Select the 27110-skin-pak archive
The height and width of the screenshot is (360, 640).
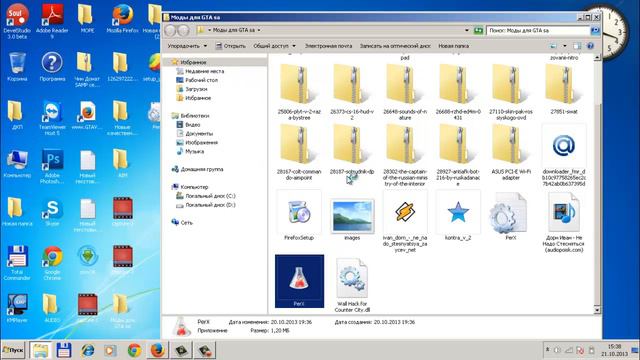coord(511,93)
